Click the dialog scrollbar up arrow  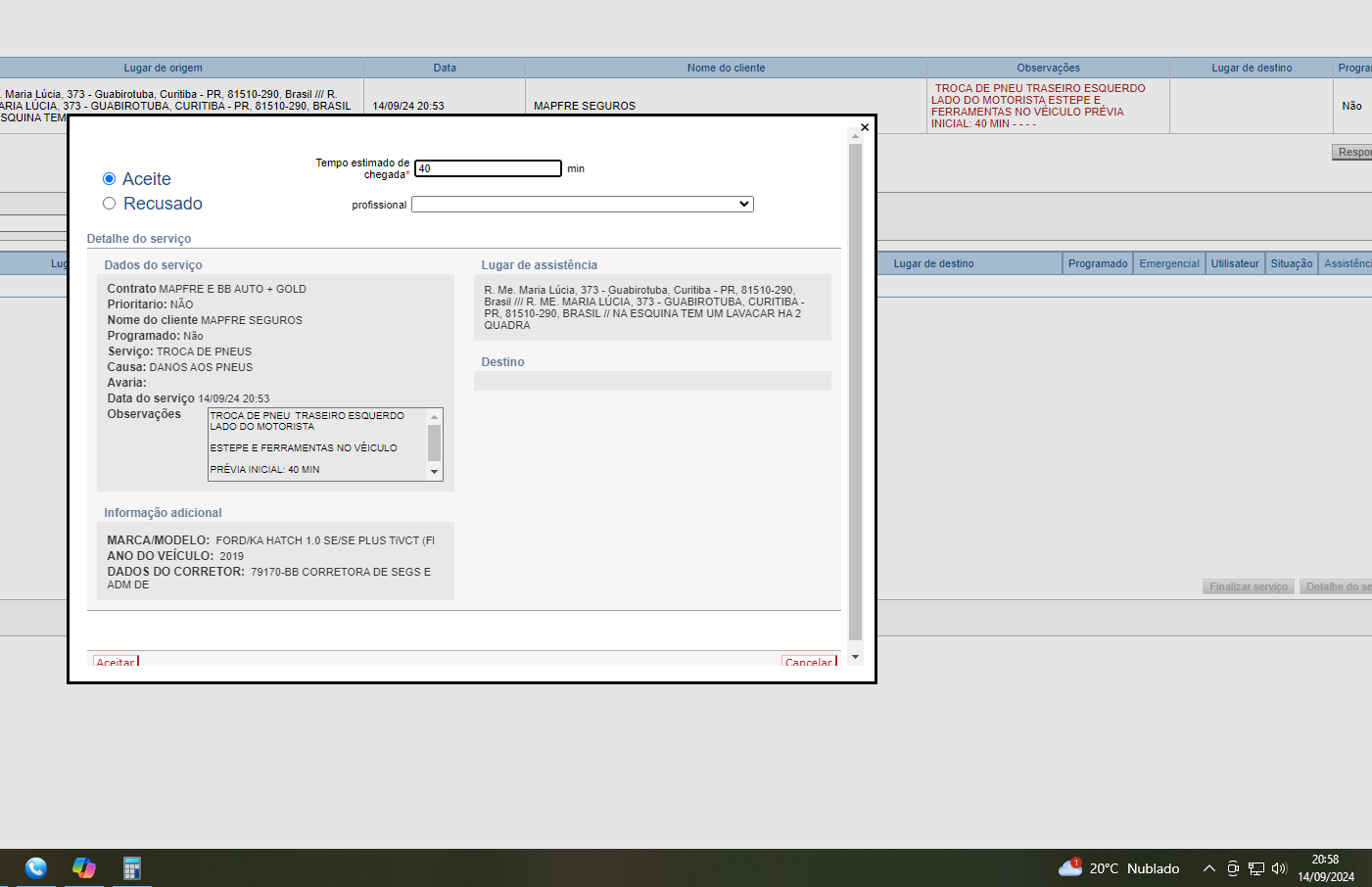click(855, 136)
